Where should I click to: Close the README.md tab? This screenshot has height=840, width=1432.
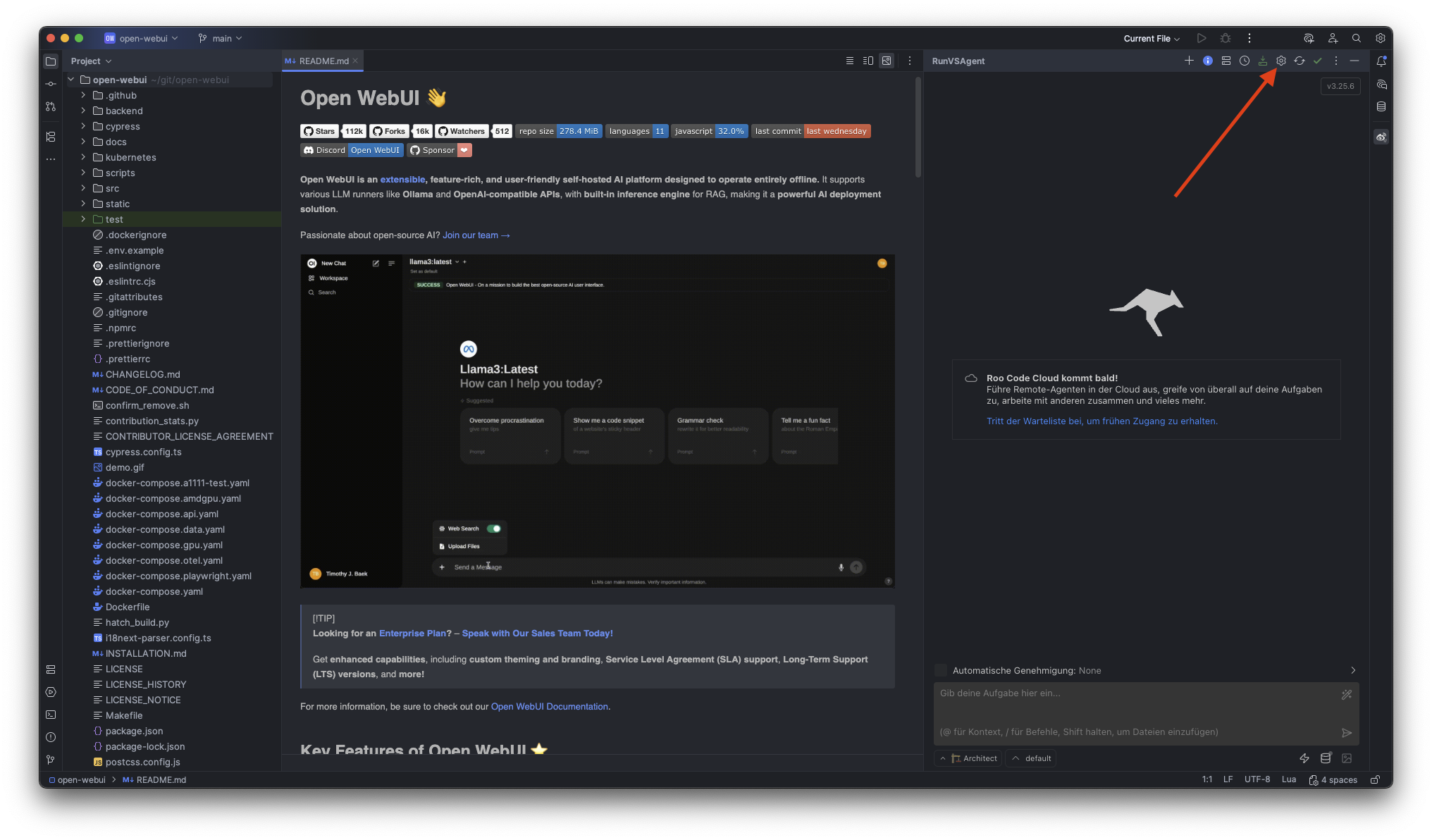355,61
